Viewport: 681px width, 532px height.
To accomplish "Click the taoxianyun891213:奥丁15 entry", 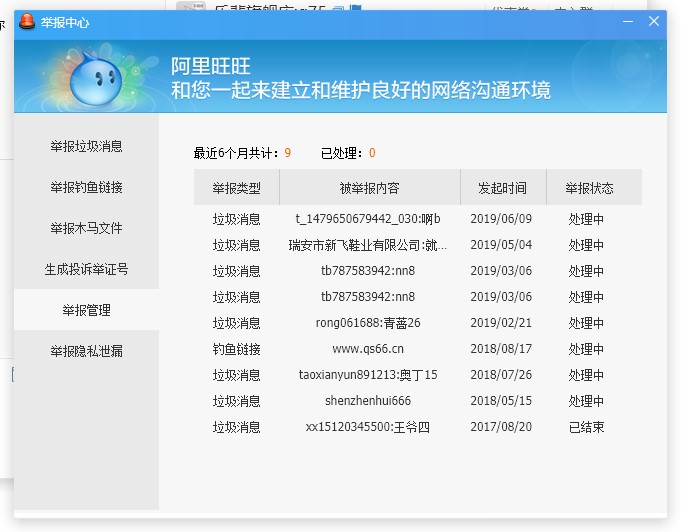I will (x=368, y=375).
